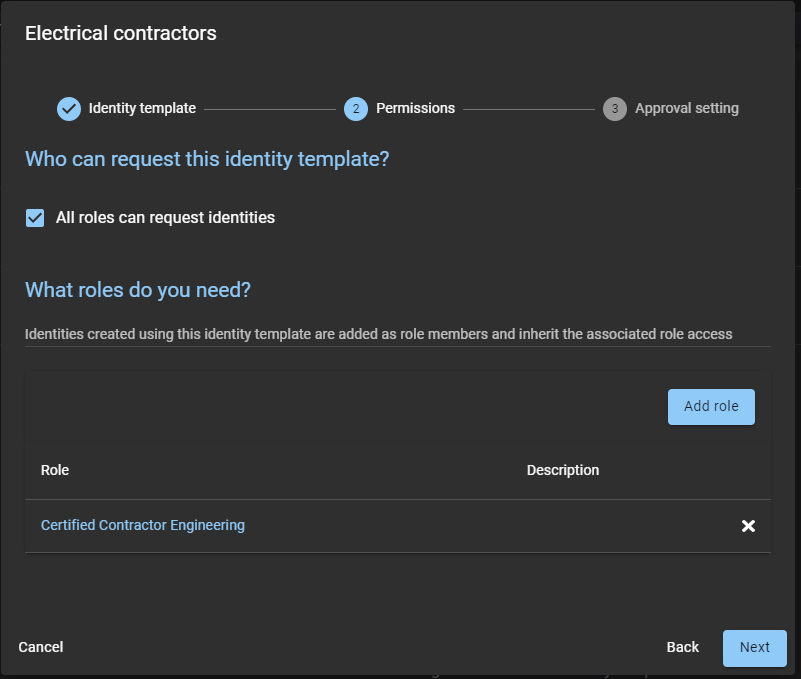This screenshot has height=679, width=801.
Task: Jump to the Approval setting step
Action: 687,108
